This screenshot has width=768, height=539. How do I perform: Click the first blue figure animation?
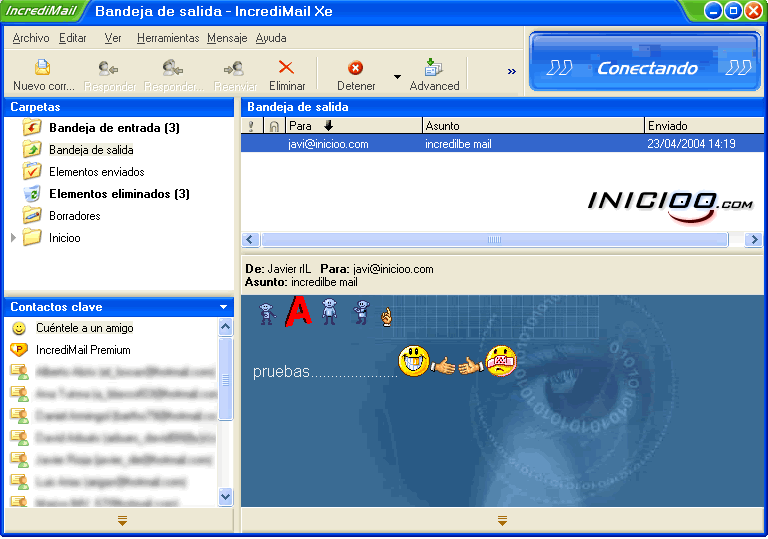click(267, 314)
